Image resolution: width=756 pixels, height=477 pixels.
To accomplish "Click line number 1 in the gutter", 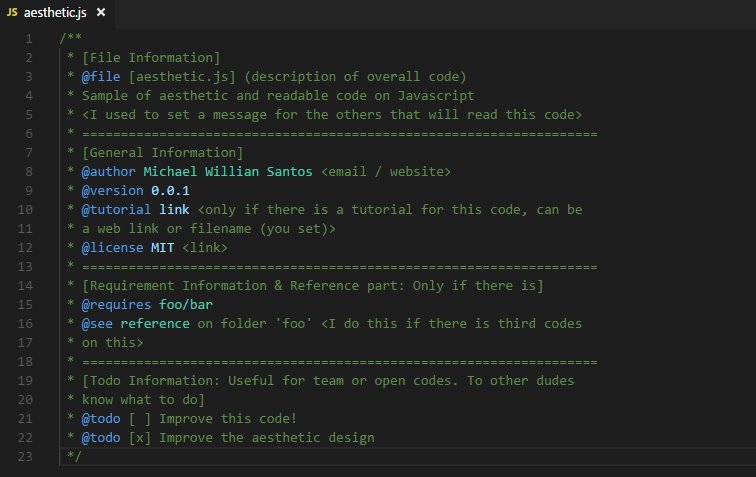I will pyautogui.click(x=29, y=39).
